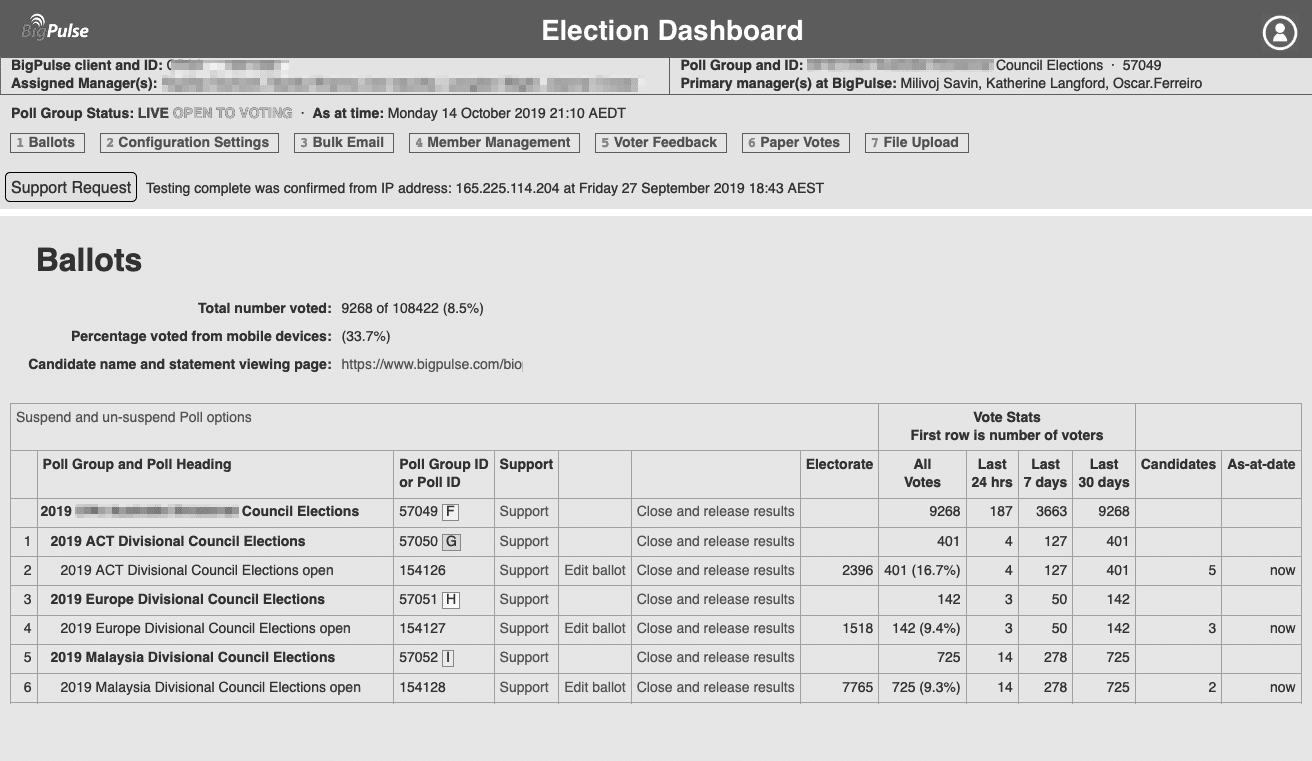This screenshot has height=761, width=1312.
Task: Select the Paper Votes tab
Action: pyautogui.click(x=796, y=143)
